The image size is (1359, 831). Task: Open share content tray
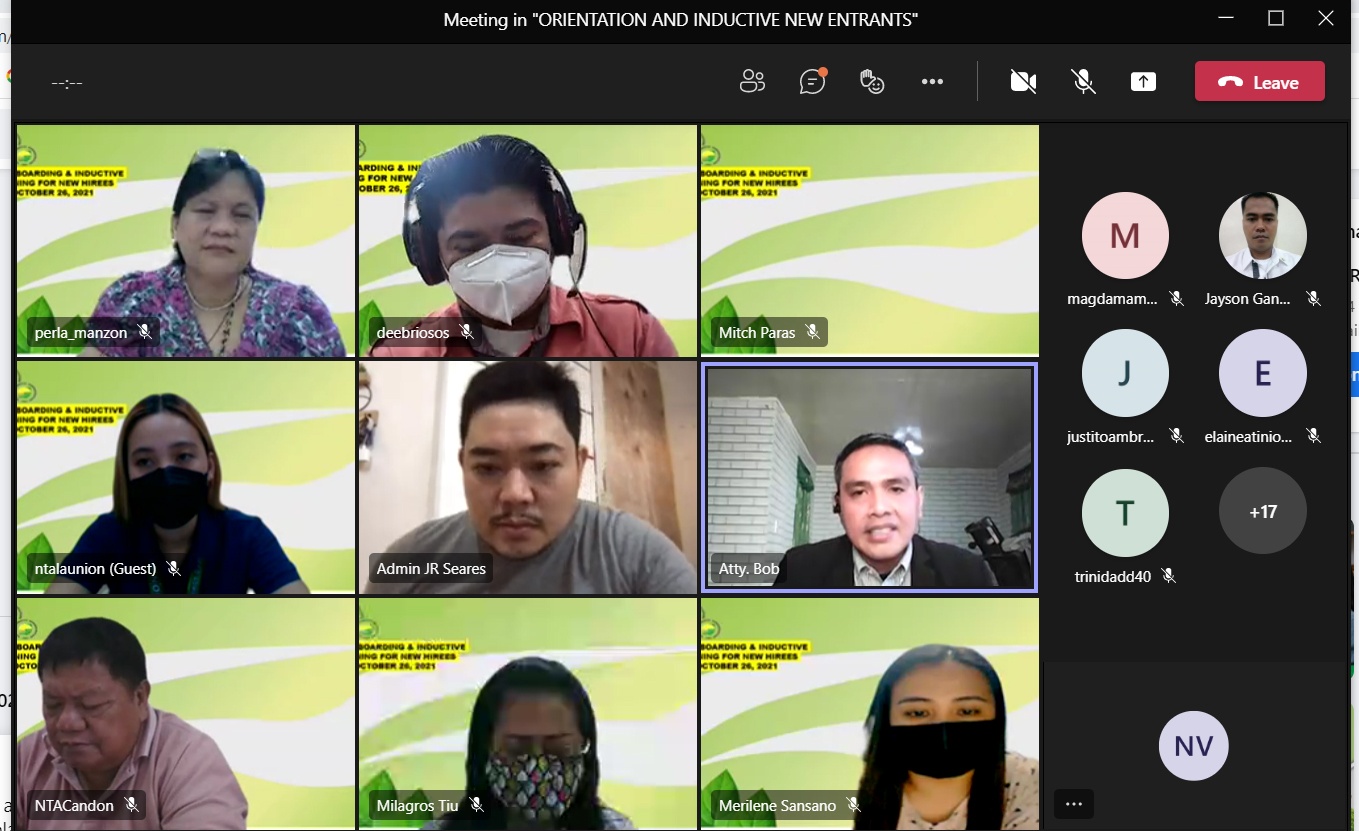[x=1143, y=82]
